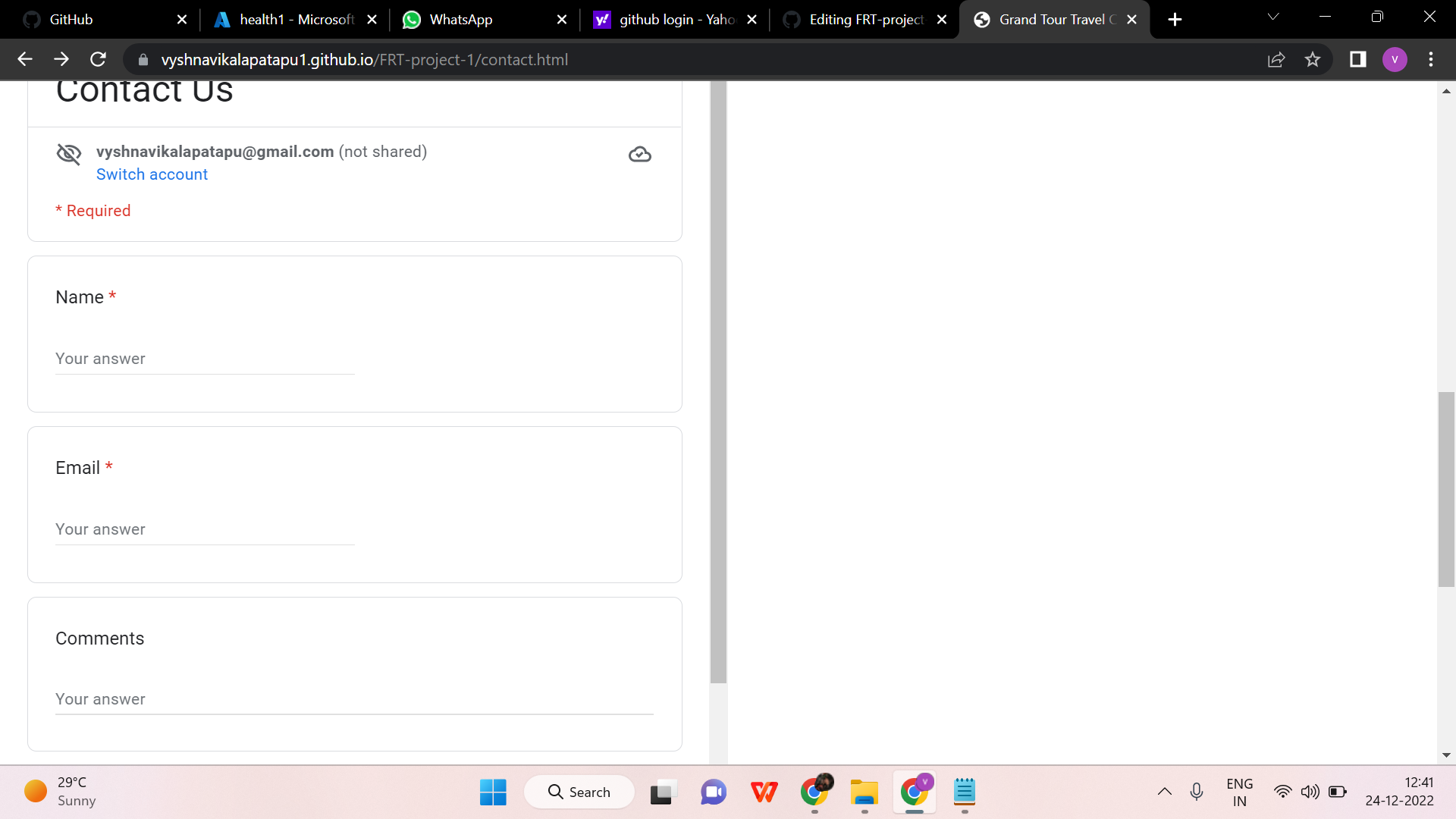Image resolution: width=1456 pixels, height=819 pixels.
Task: Click the address bar URL
Action: [x=364, y=60]
